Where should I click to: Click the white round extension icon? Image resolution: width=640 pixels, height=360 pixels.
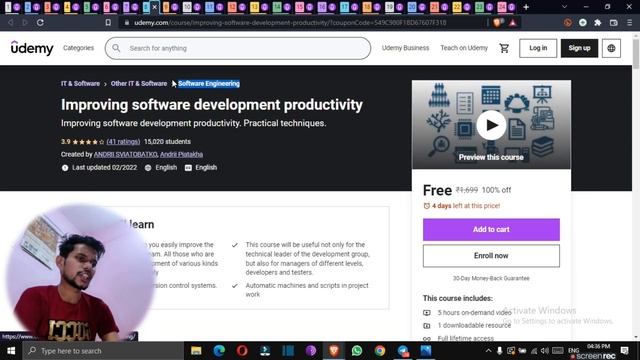[583, 22]
